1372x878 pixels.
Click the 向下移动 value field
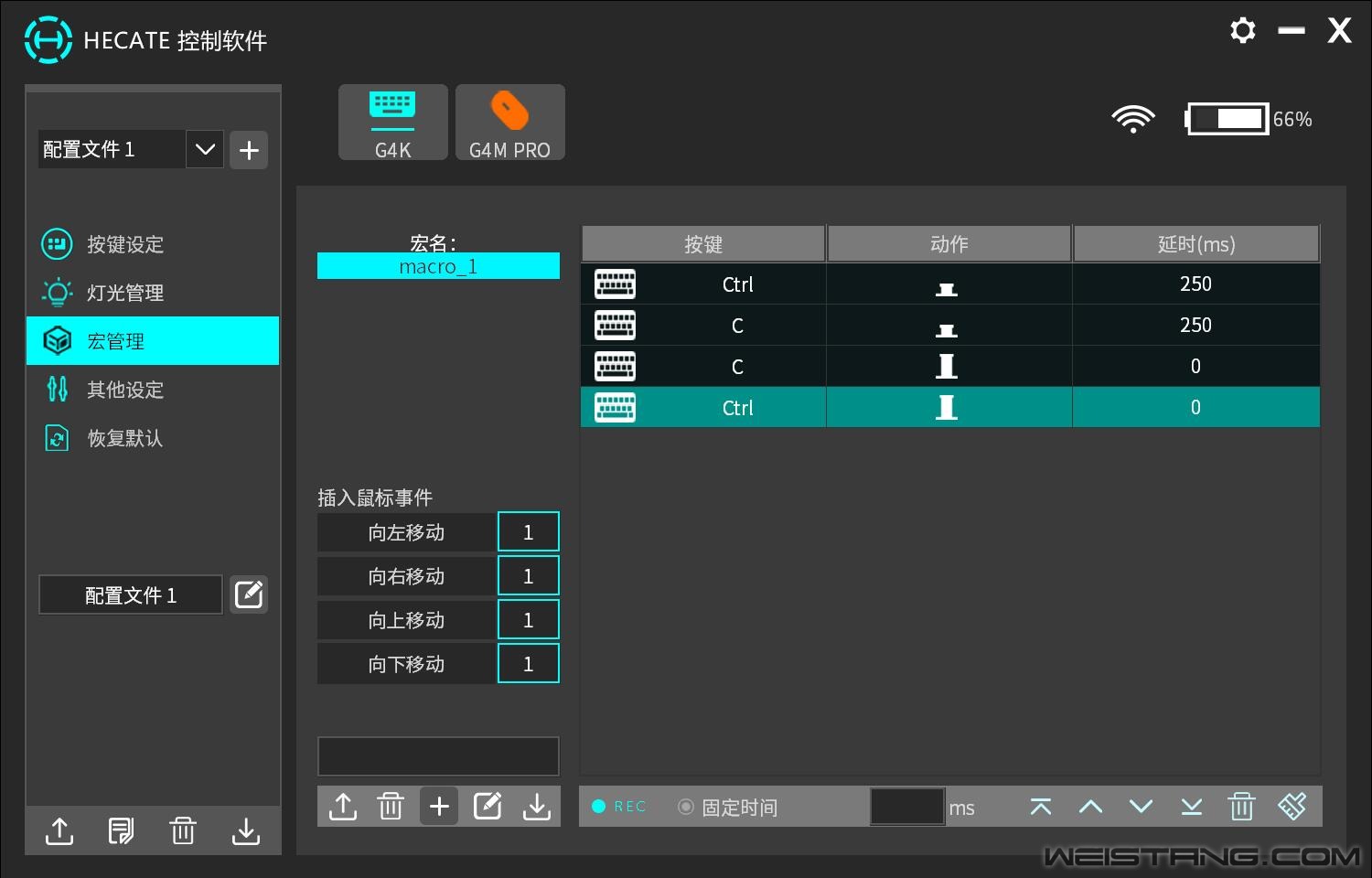pyautogui.click(x=529, y=664)
